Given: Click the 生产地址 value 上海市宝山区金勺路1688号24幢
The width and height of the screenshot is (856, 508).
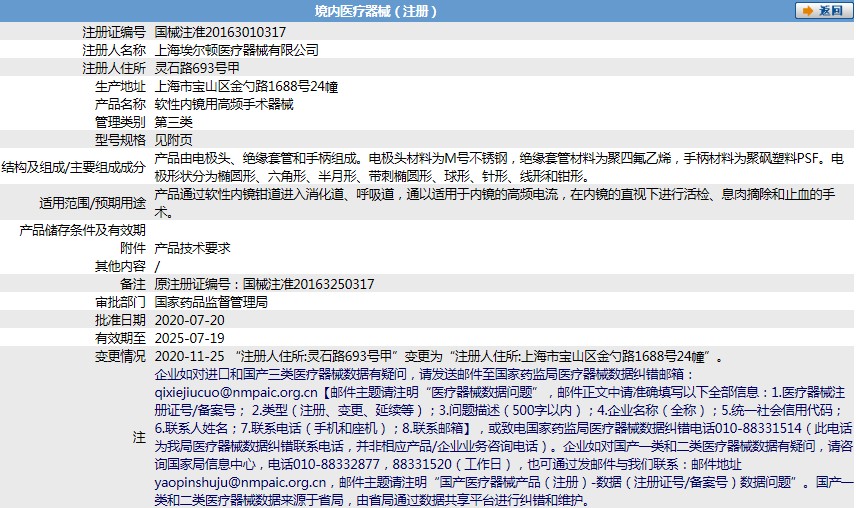Looking at the screenshot, I should click(x=246, y=86).
